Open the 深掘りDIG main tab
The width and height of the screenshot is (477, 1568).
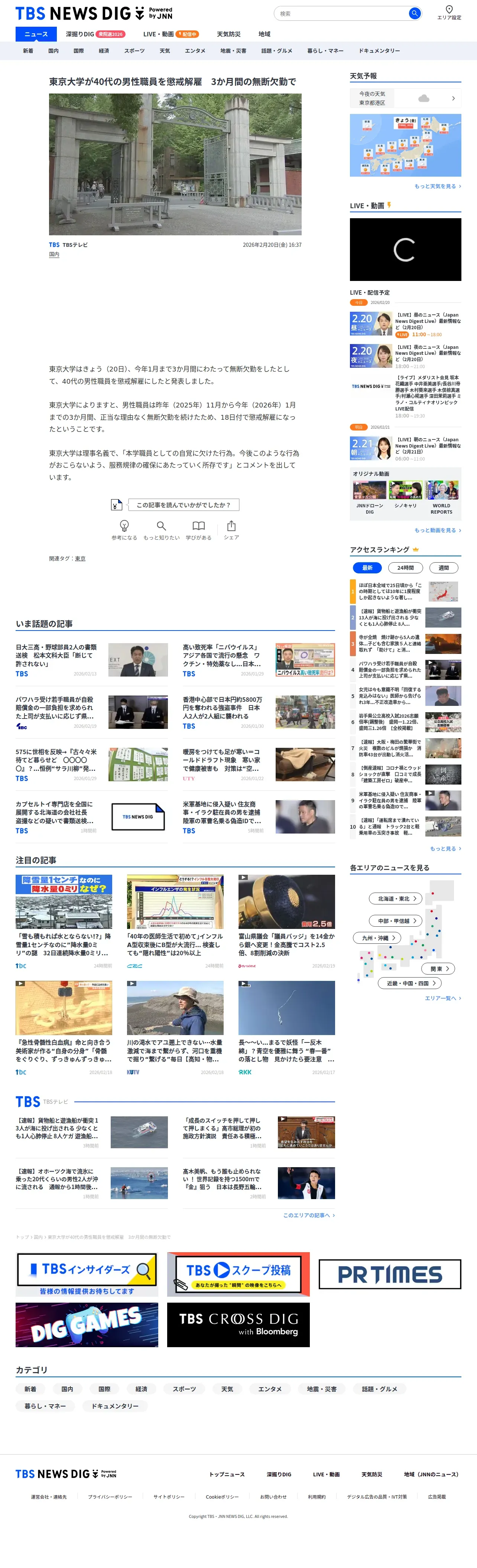coord(95,34)
